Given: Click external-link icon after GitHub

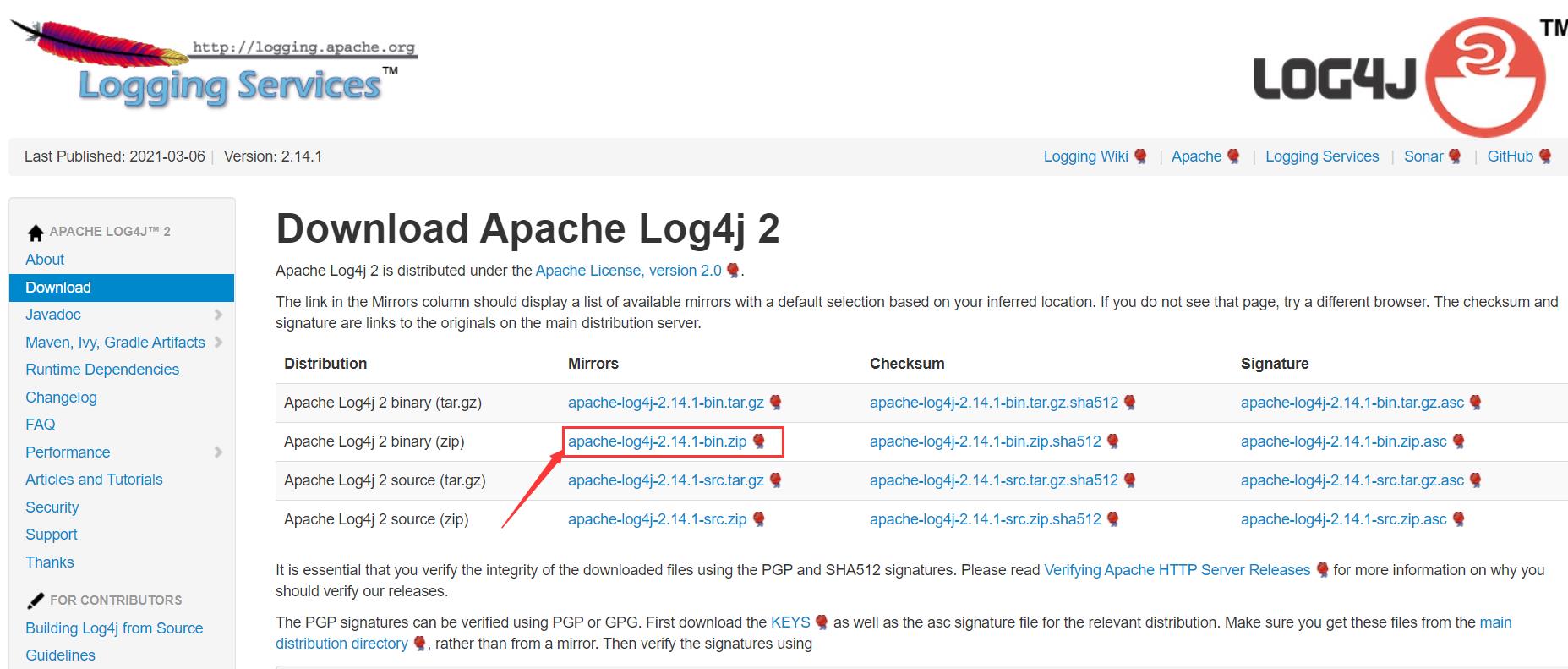Looking at the screenshot, I should pos(1545,156).
